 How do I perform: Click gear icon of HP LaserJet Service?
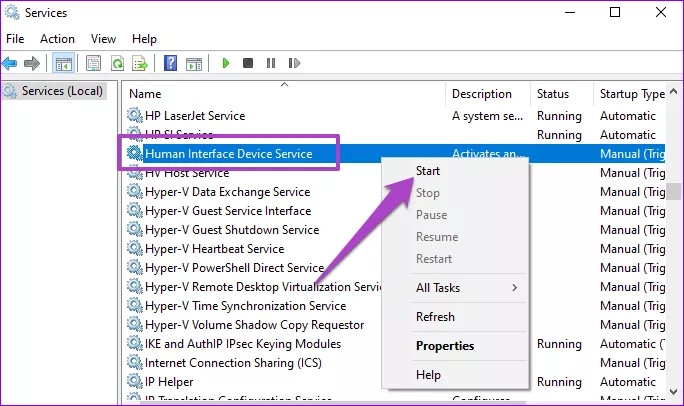135,116
